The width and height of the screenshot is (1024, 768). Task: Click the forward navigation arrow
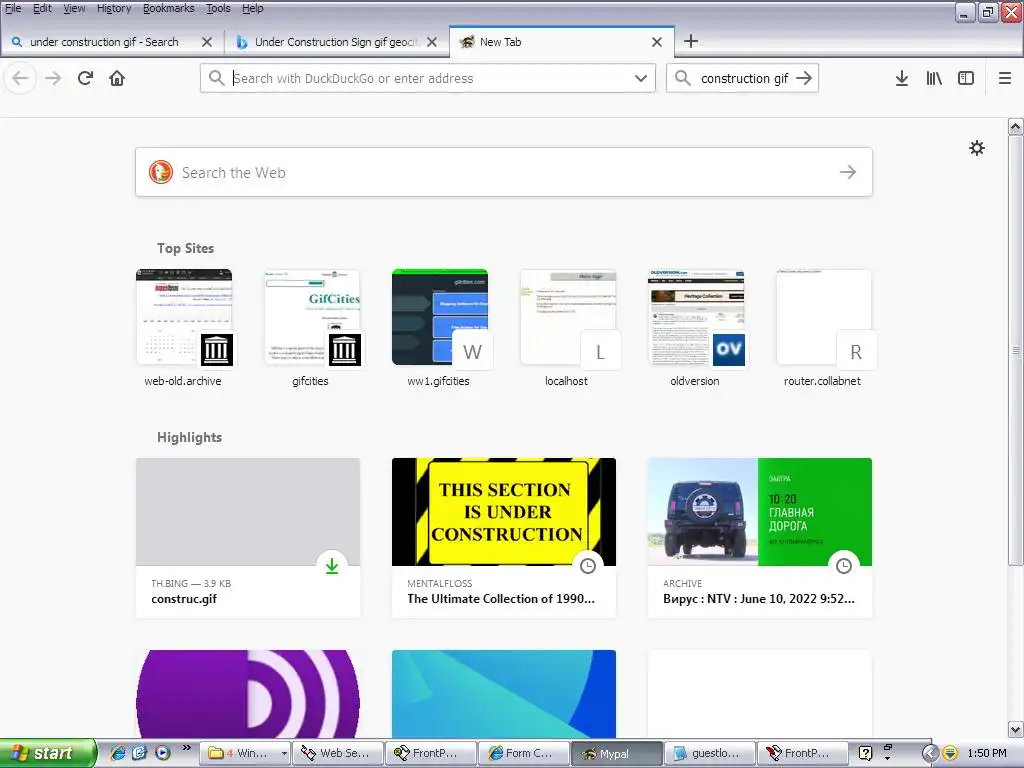click(x=53, y=78)
